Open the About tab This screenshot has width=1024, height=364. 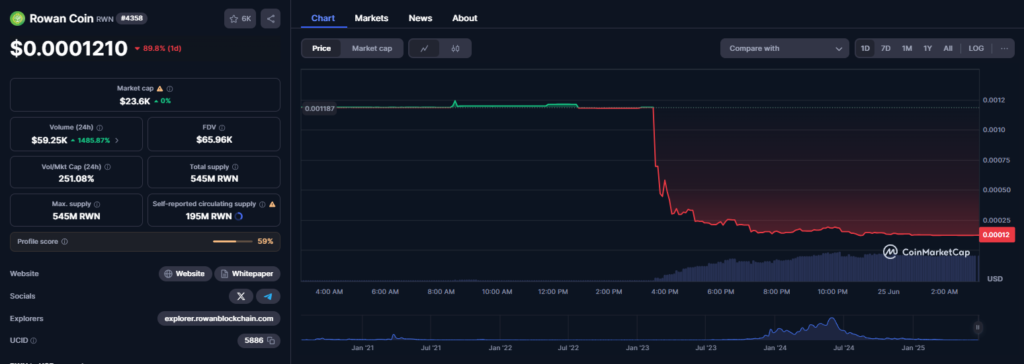click(x=465, y=18)
